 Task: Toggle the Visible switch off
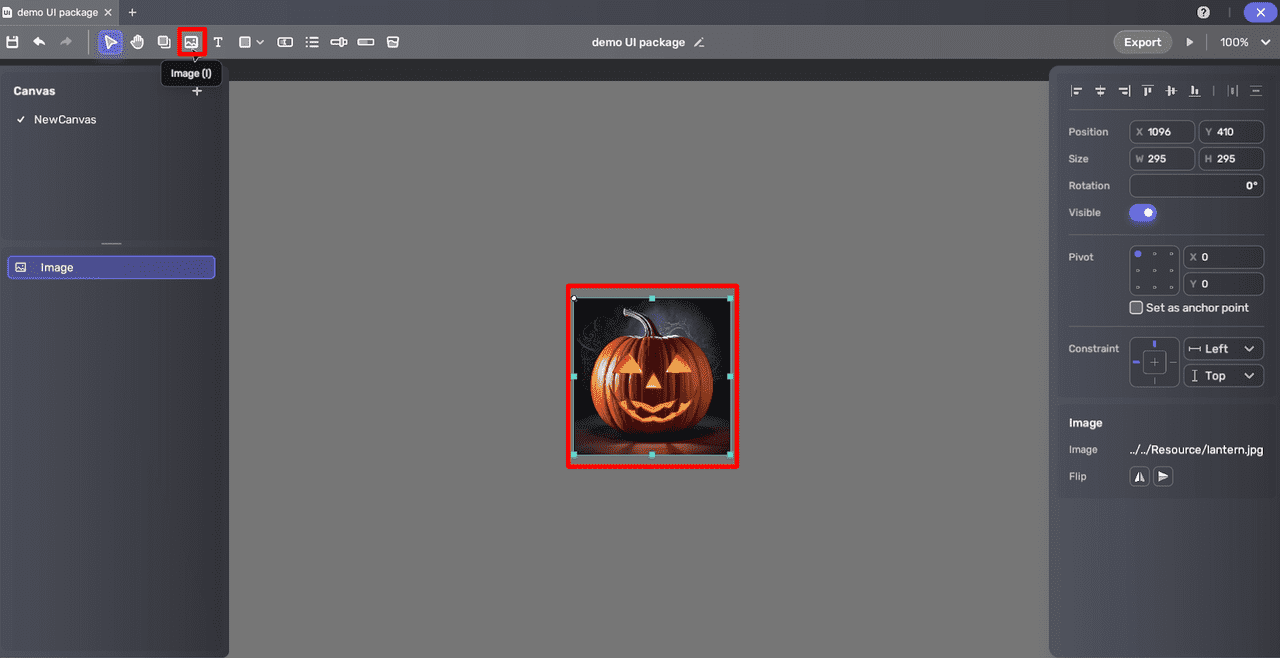point(1143,213)
